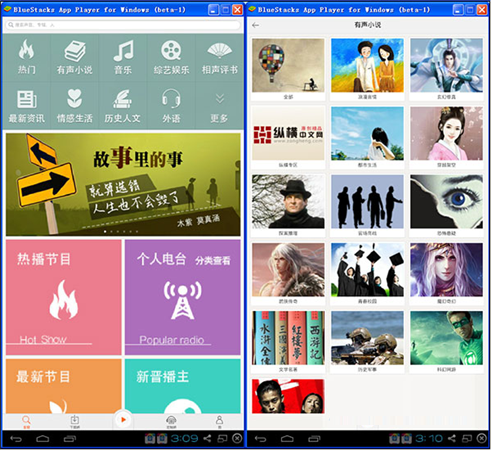491x450 pixels.
Task: Open the 外语 headphones category
Action: (171, 106)
